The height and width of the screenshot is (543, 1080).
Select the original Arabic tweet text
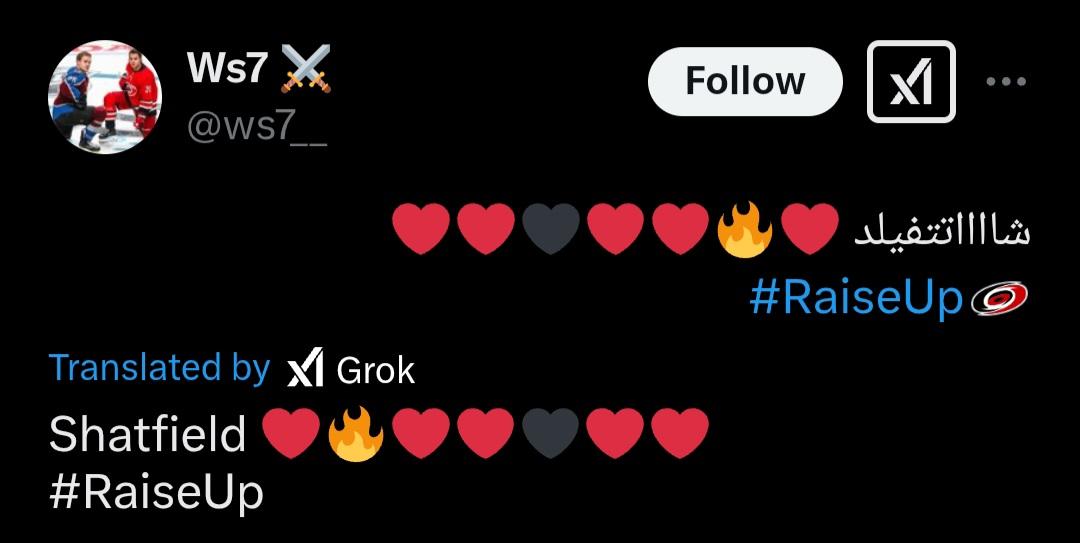tap(942, 231)
